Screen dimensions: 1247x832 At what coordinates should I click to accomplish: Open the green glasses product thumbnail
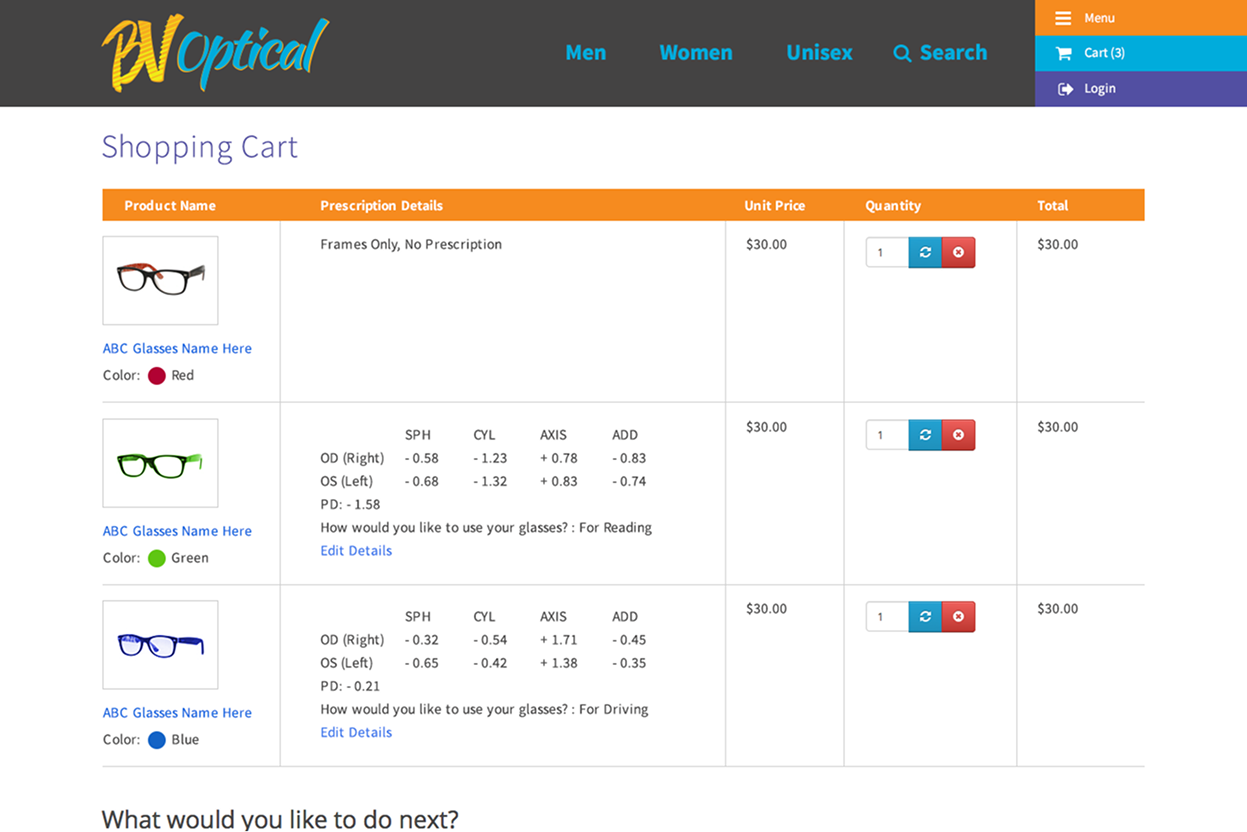(x=160, y=463)
